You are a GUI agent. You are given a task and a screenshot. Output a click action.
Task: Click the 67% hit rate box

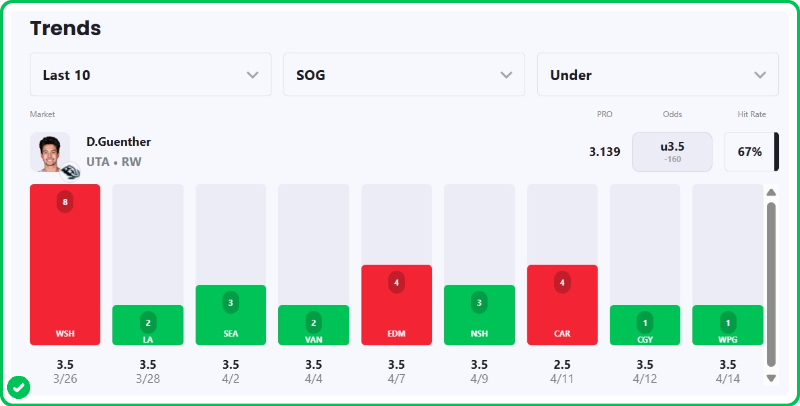tap(750, 152)
